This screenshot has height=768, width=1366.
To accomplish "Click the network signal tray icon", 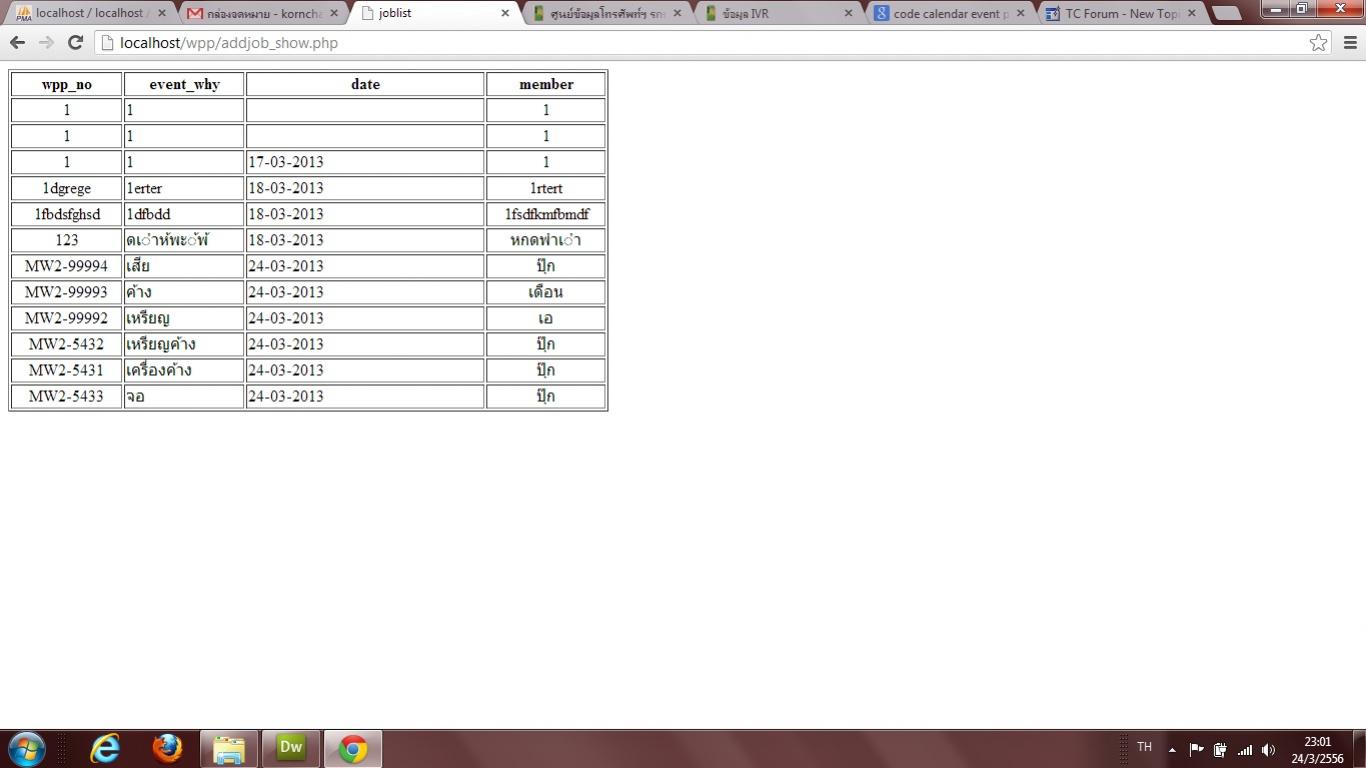I will (1245, 750).
